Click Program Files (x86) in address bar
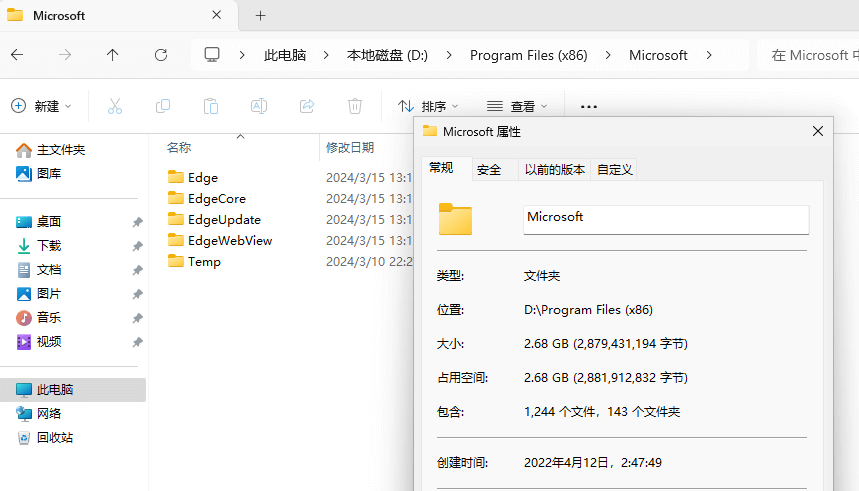859x491 pixels. click(x=528, y=55)
